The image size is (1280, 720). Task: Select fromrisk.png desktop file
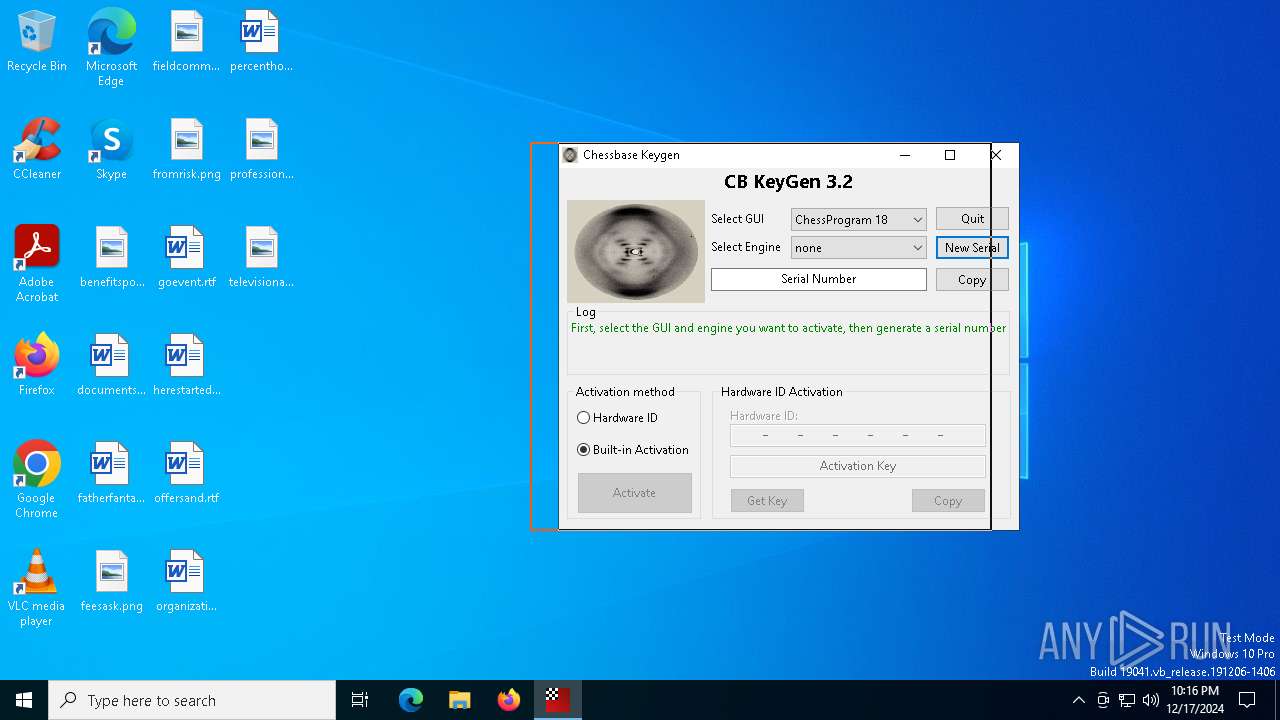pos(186,149)
